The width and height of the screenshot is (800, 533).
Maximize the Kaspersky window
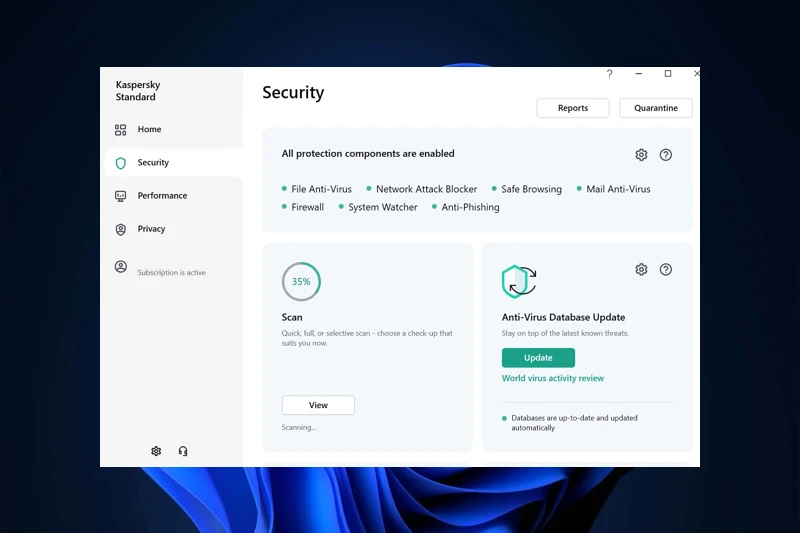(668, 74)
